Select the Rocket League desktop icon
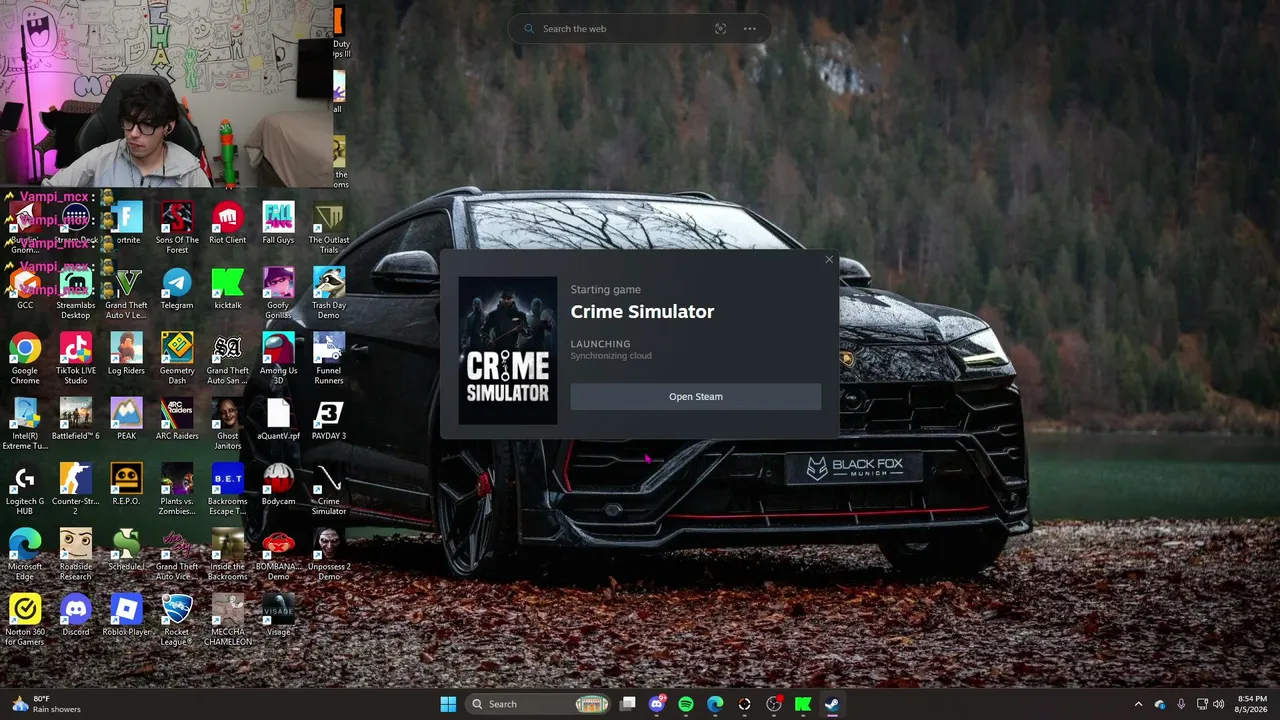This screenshot has width=1280, height=720. (x=177, y=620)
